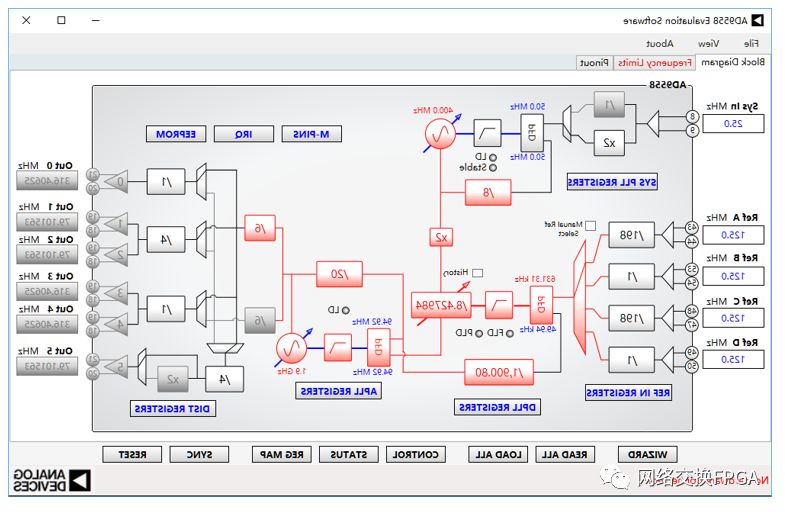Click the red /1,900.08 feedback divider
Image resolution: width=785 pixels, height=512 pixels.
499,372
